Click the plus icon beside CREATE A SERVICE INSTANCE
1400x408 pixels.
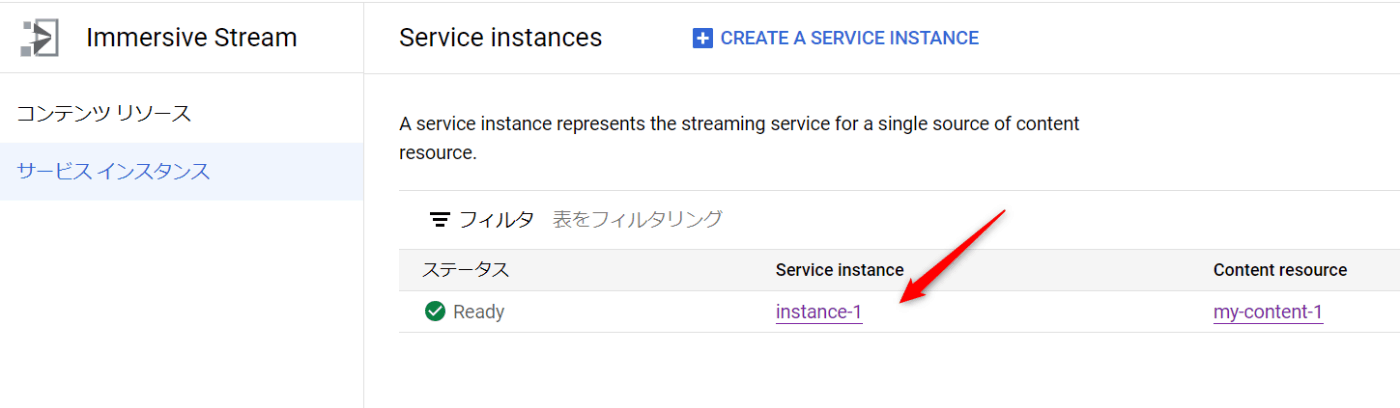pos(702,38)
